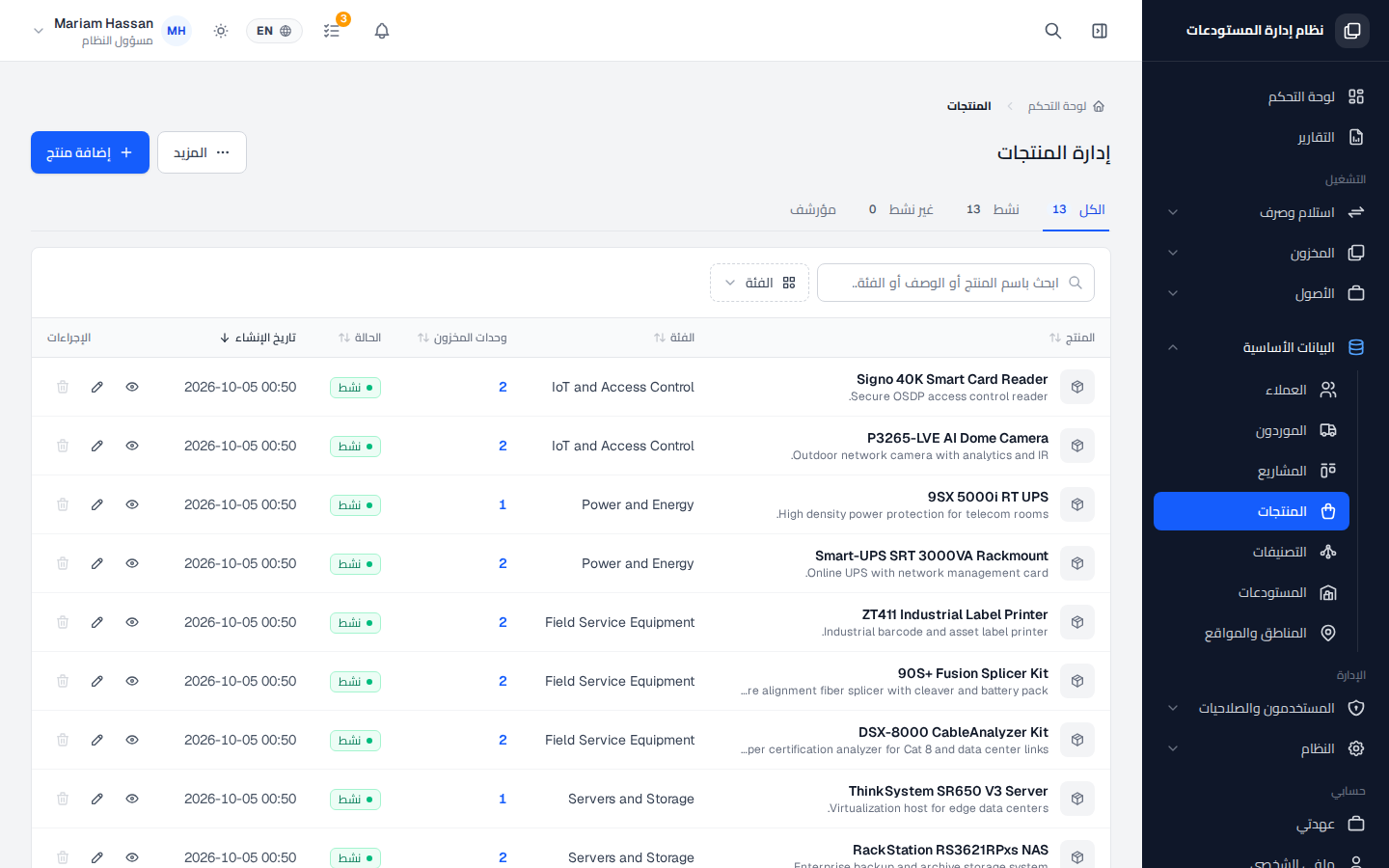The height and width of the screenshot is (868, 1389).
Task: Open المشاريع projects page
Action: pos(1251,471)
